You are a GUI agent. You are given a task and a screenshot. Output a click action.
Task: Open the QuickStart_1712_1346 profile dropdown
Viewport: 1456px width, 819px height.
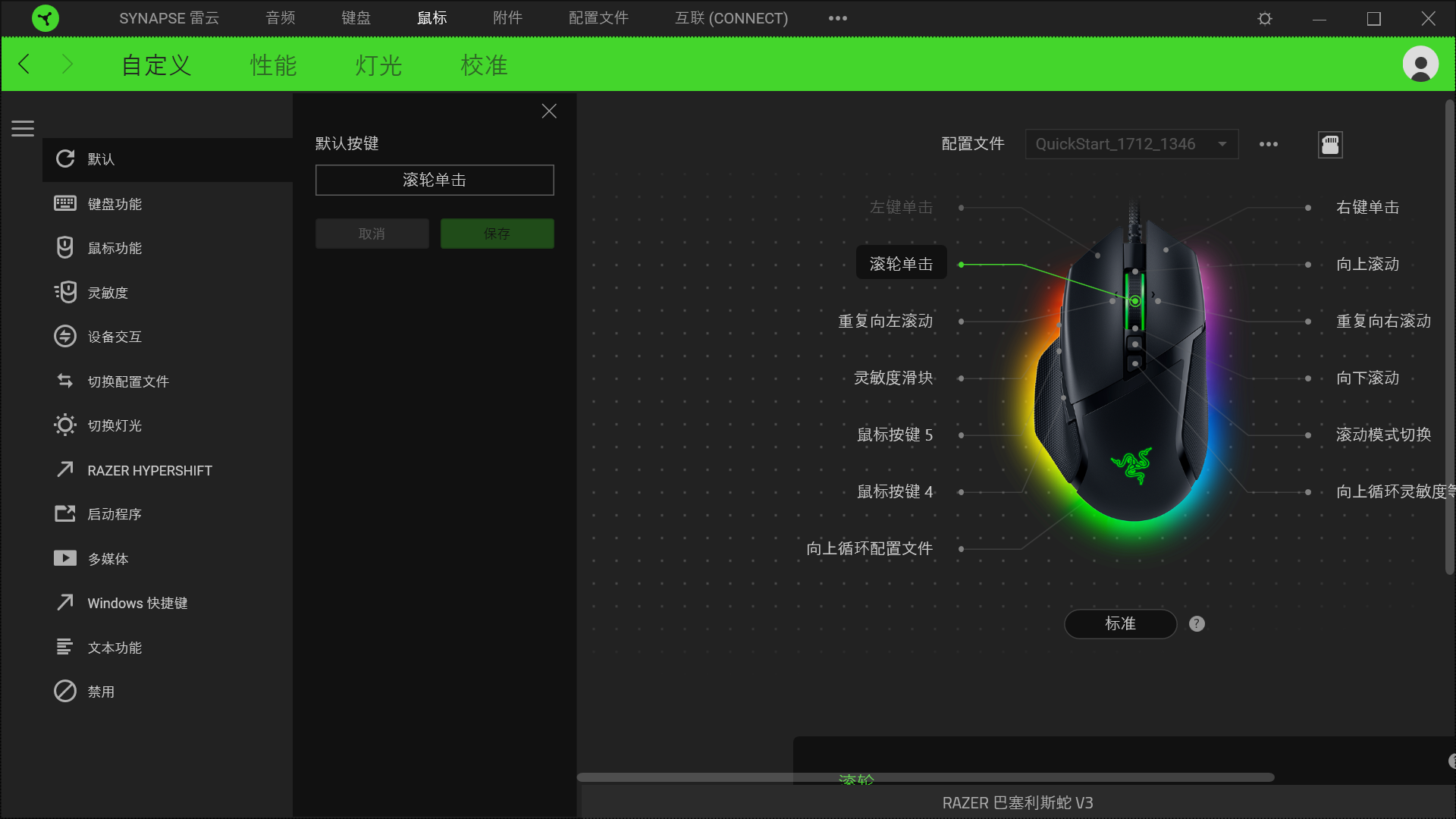click(1131, 143)
